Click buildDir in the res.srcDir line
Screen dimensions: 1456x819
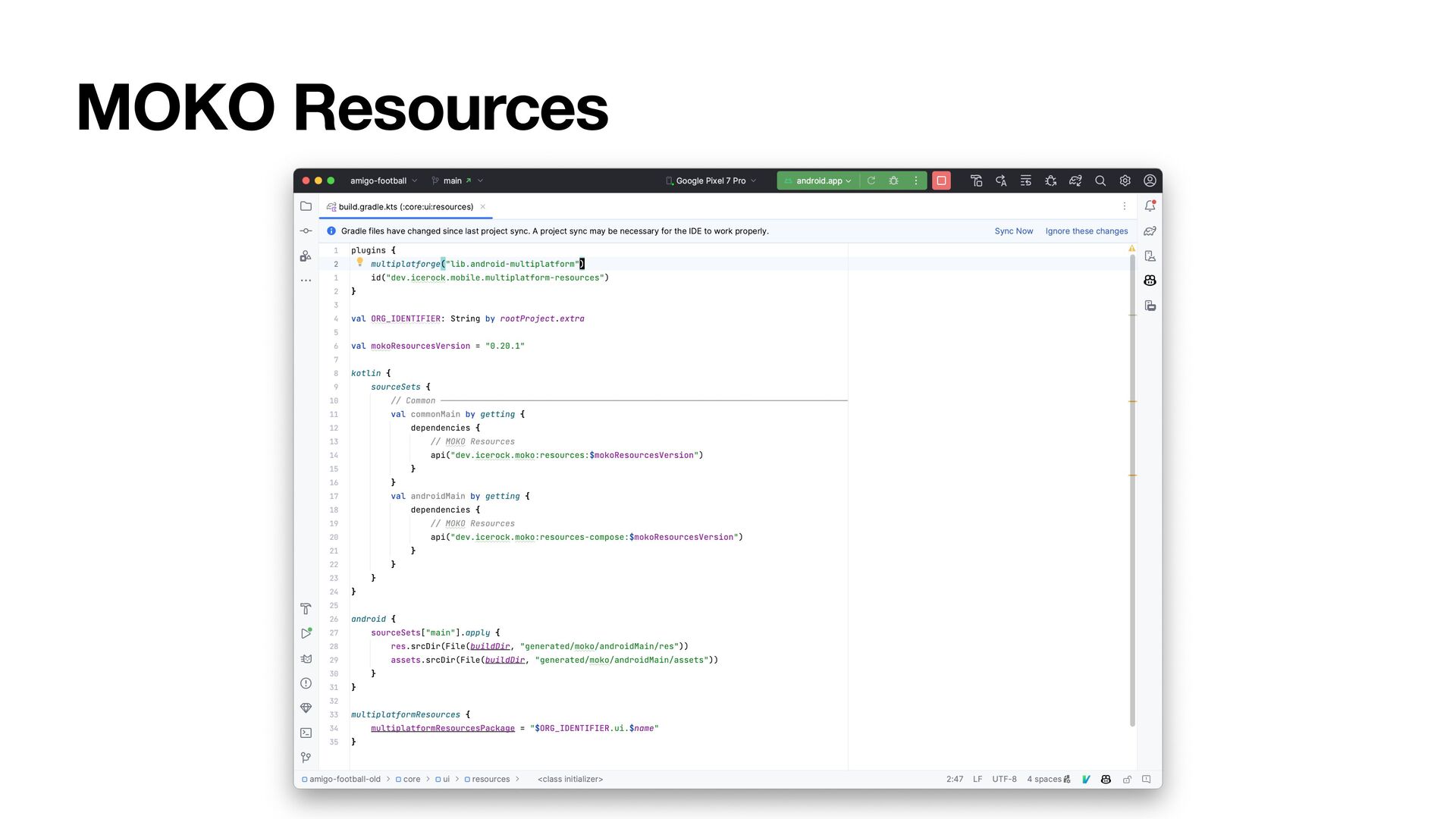pos(490,646)
